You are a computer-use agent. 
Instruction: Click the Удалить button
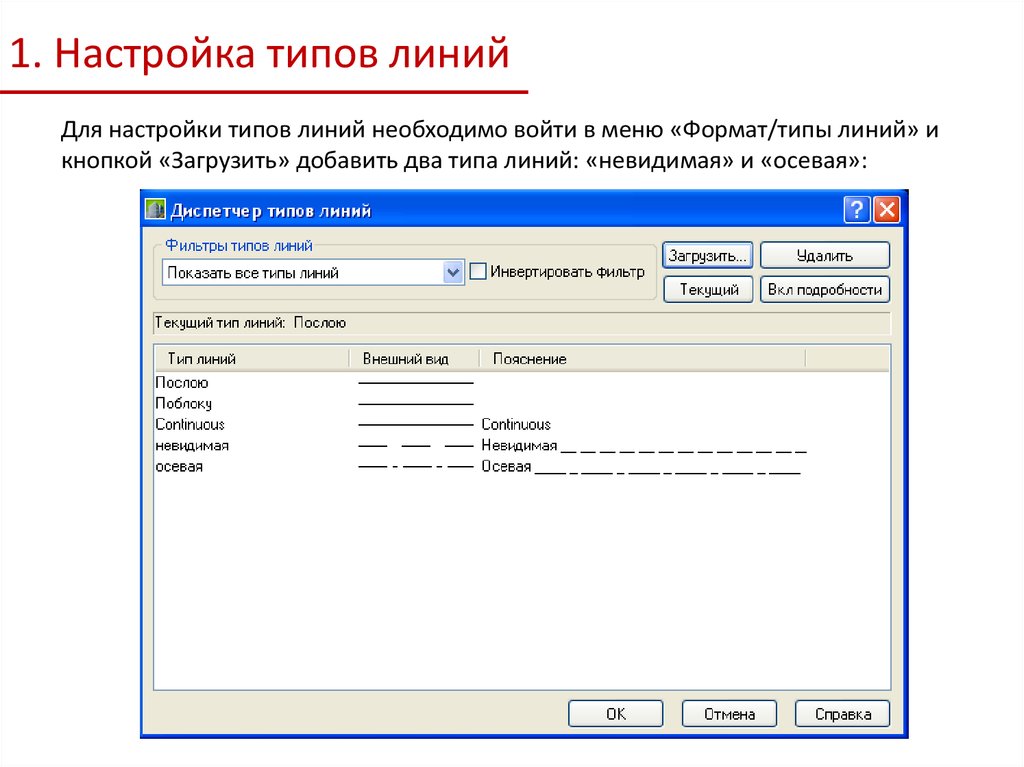pos(825,255)
